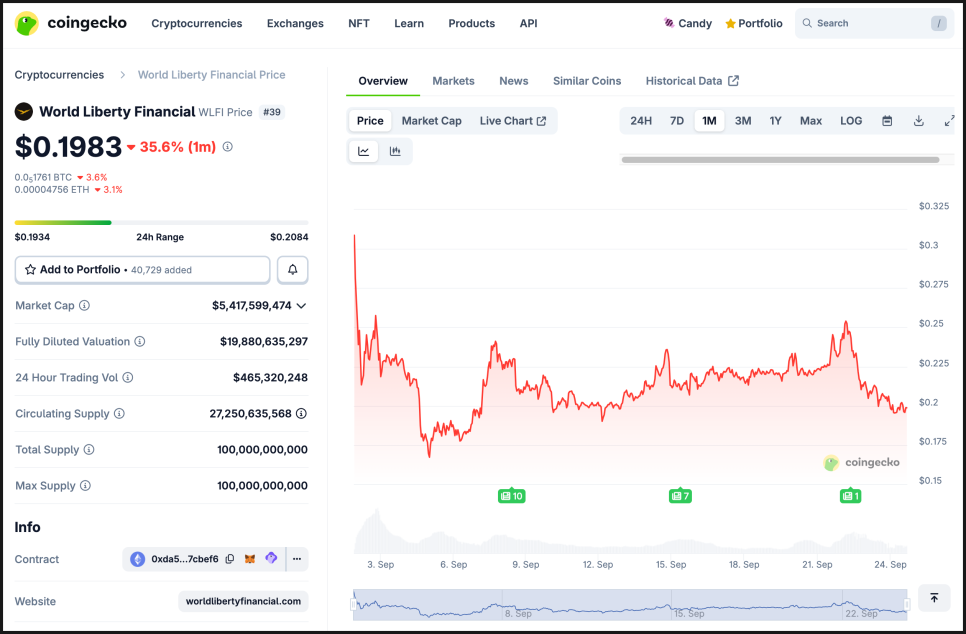The image size is (966, 634).
Task: Download chart data icon
Action: coord(919,121)
